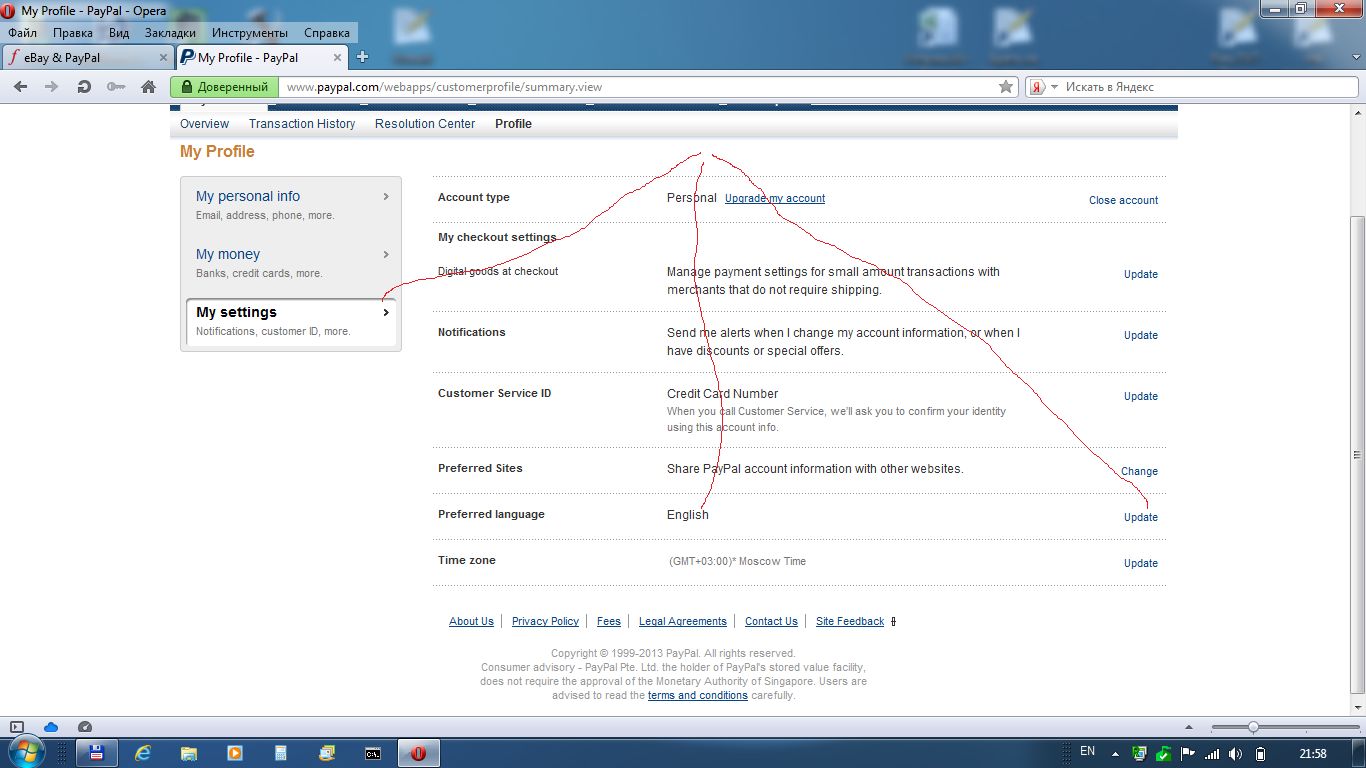
Task: Click the Upgrade my account link
Action: point(775,198)
